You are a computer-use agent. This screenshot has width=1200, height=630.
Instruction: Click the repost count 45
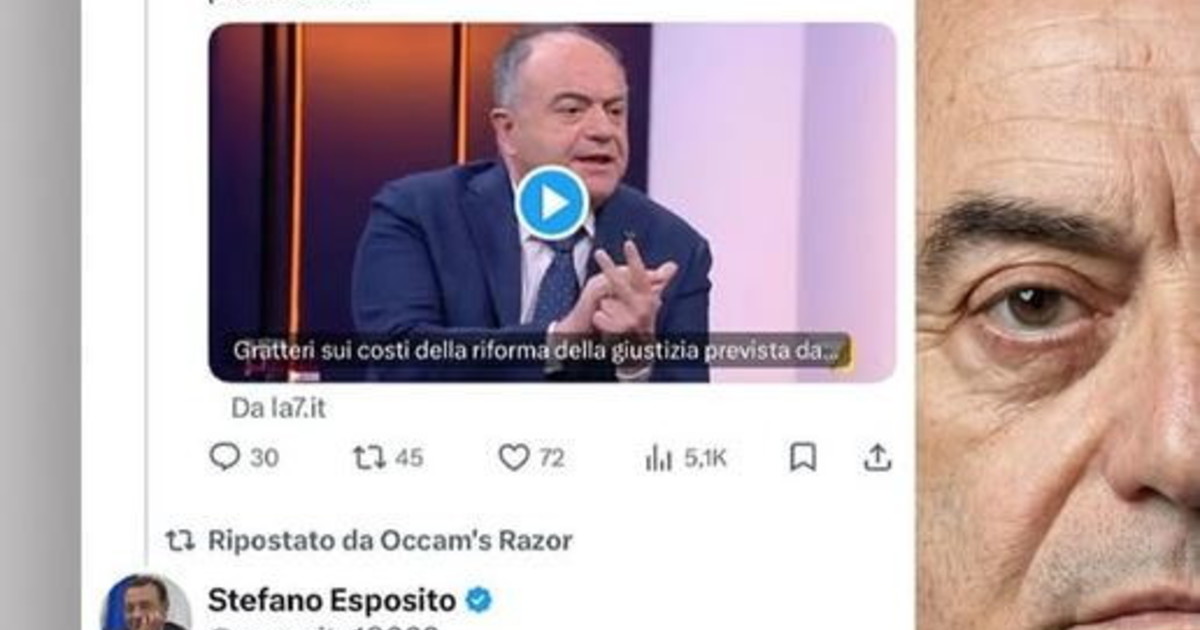(x=409, y=458)
